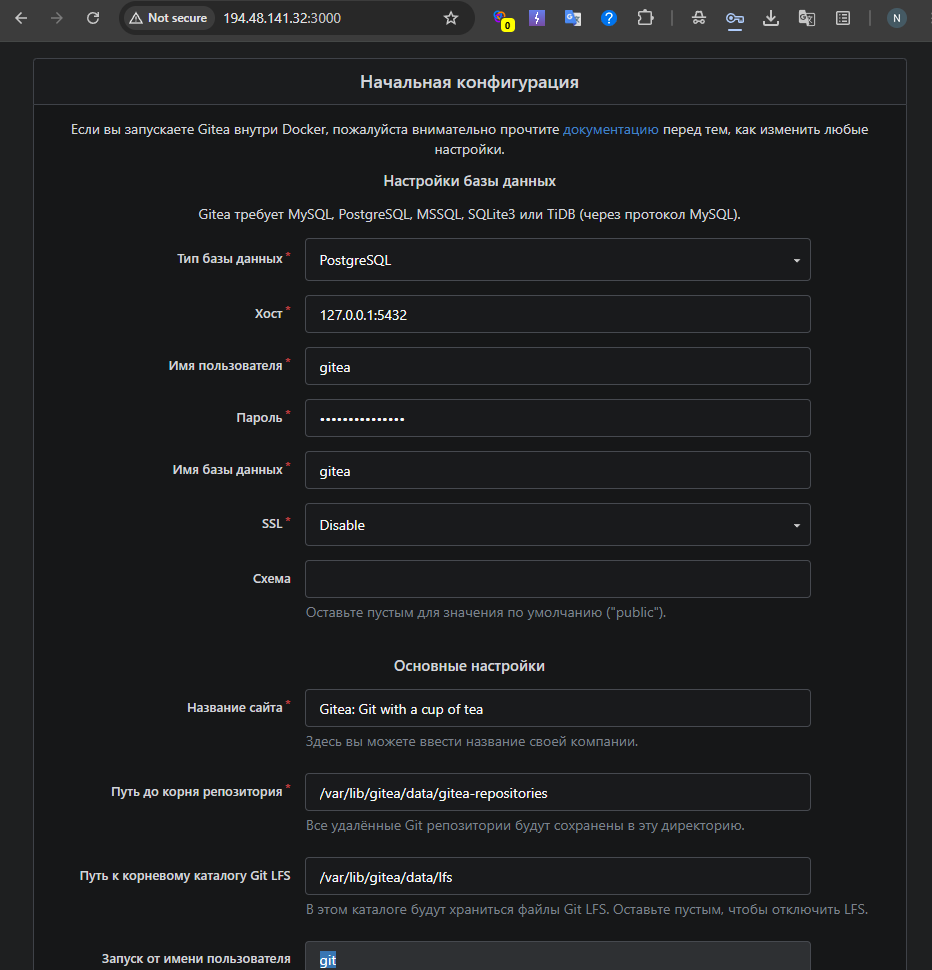
Task: Click the Имя базы данных field
Action: [558, 470]
